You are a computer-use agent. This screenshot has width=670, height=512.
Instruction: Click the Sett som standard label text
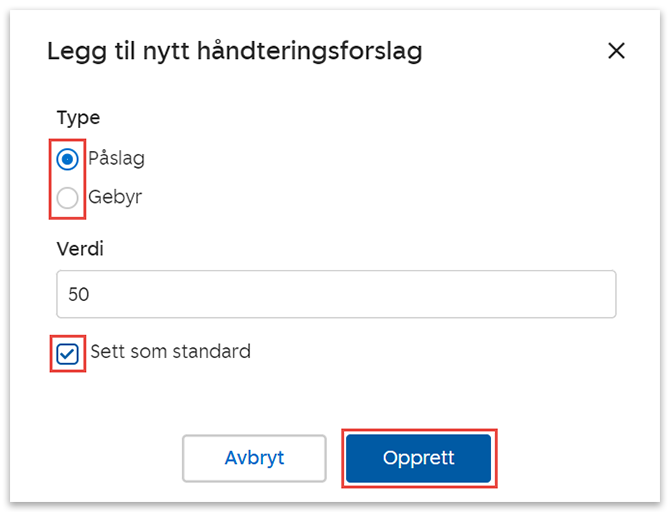tap(170, 352)
